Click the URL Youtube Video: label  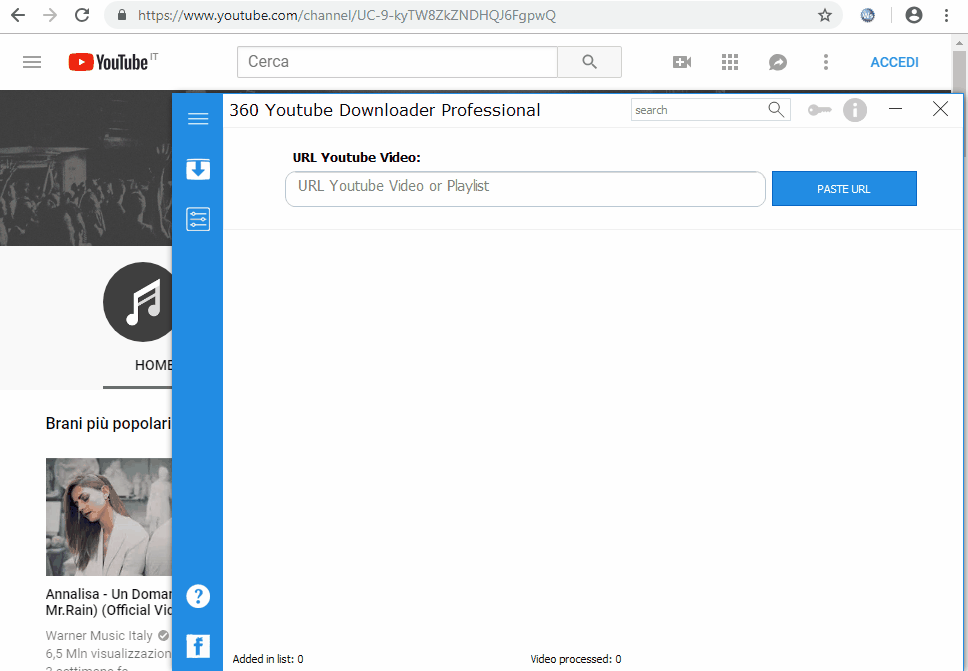(x=356, y=157)
